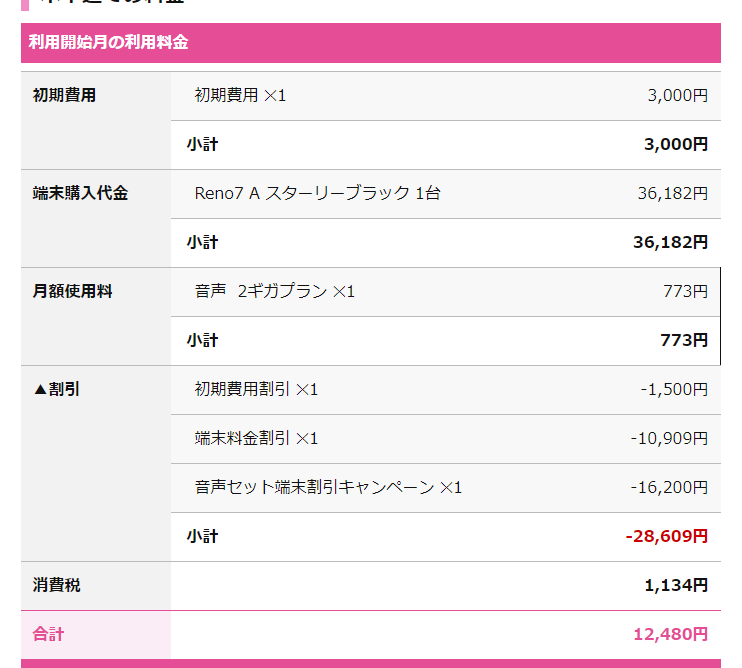
Task: Click the 初期費用割引 ×1 line
Action: coord(256,389)
